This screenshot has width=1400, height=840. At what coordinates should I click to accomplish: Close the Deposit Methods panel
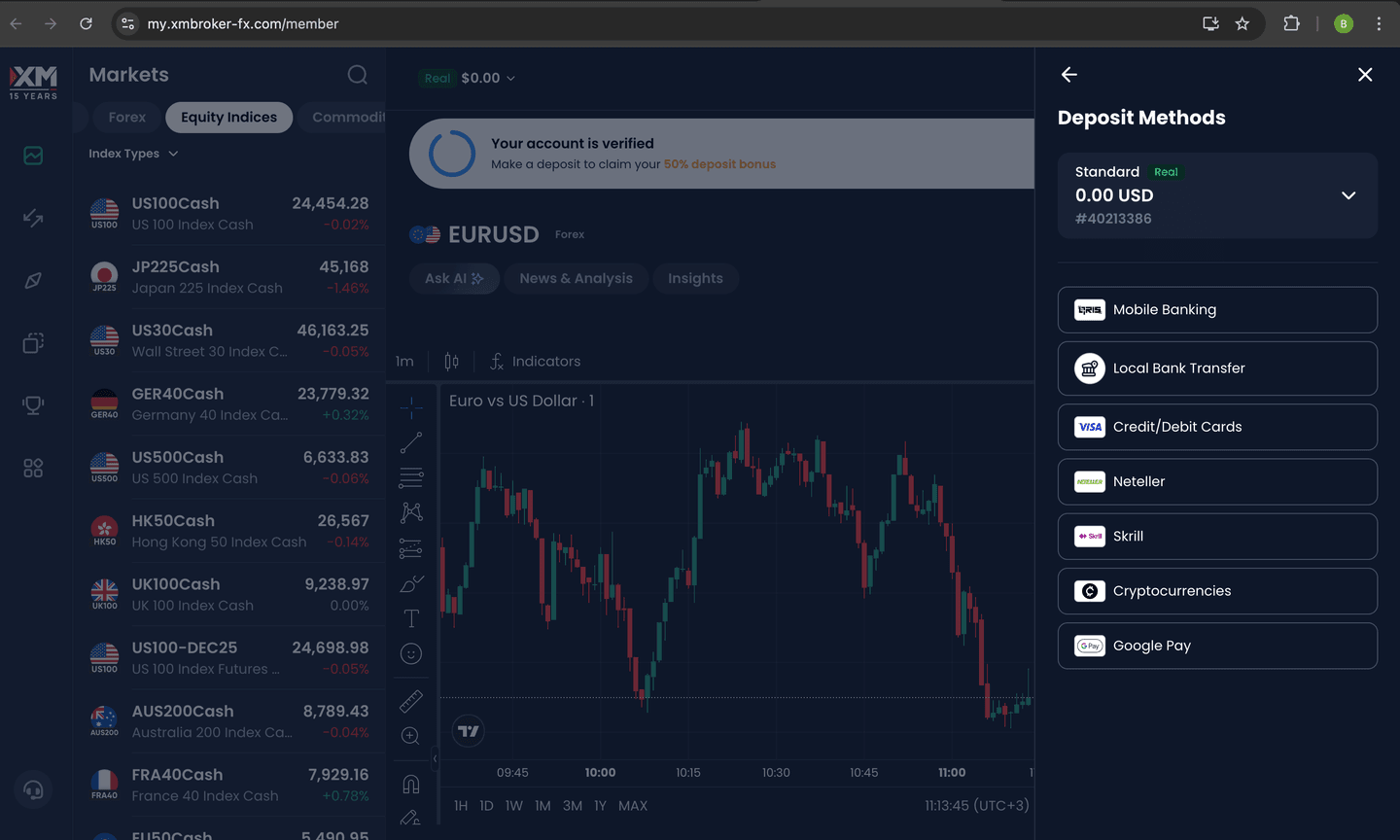click(x=1365, y=75)
